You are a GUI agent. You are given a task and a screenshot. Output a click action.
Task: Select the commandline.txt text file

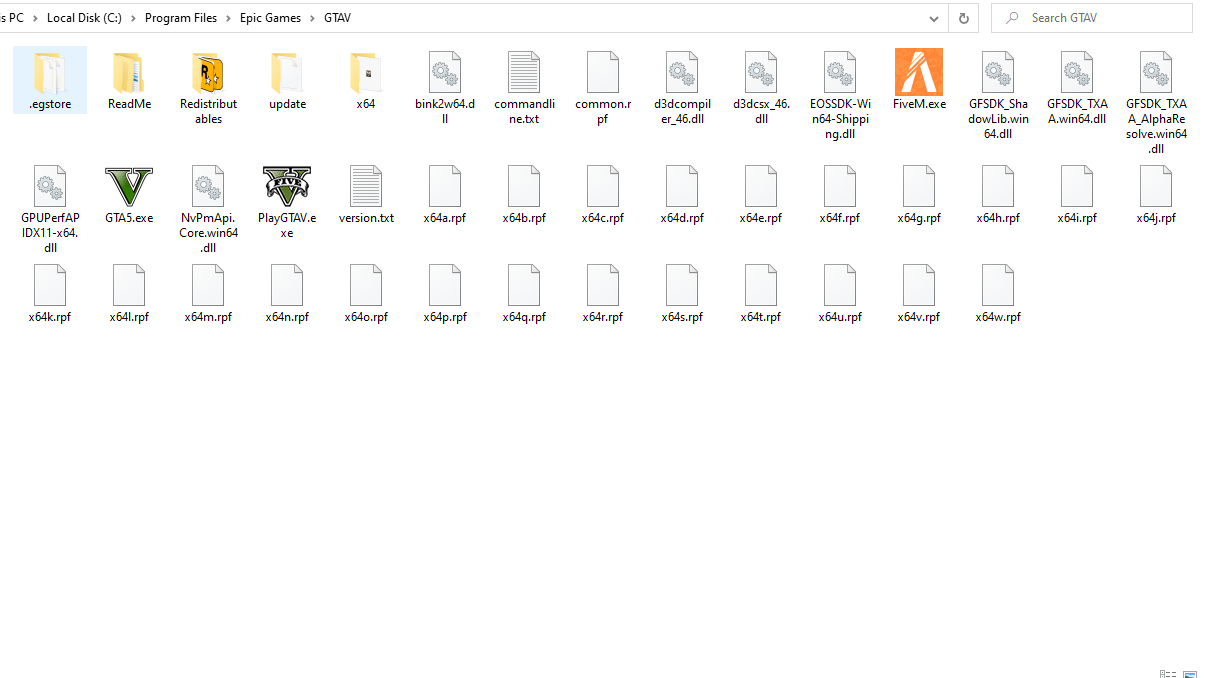tap(524, 88)
